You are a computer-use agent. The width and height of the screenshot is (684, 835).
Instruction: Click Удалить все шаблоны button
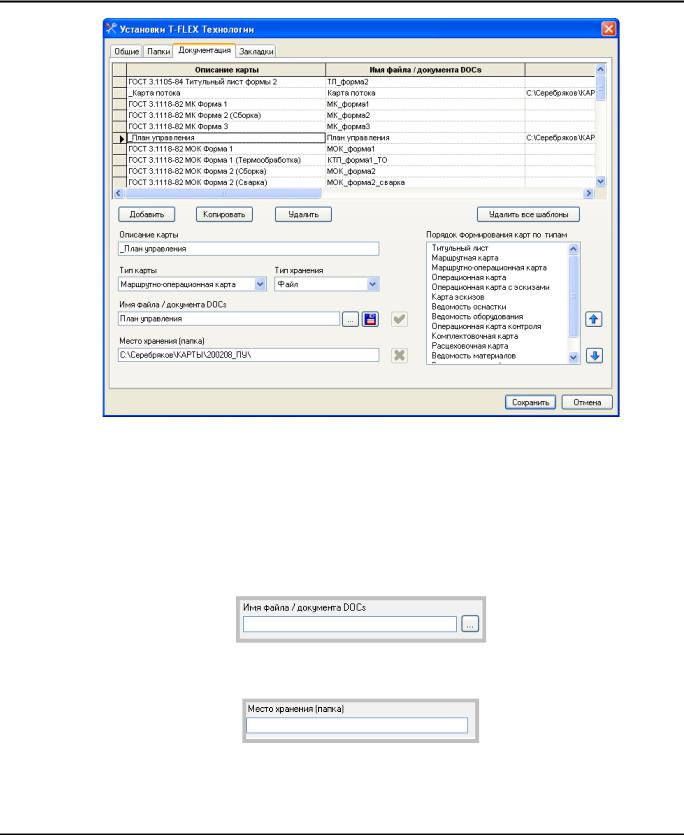[x=528, y=215]
